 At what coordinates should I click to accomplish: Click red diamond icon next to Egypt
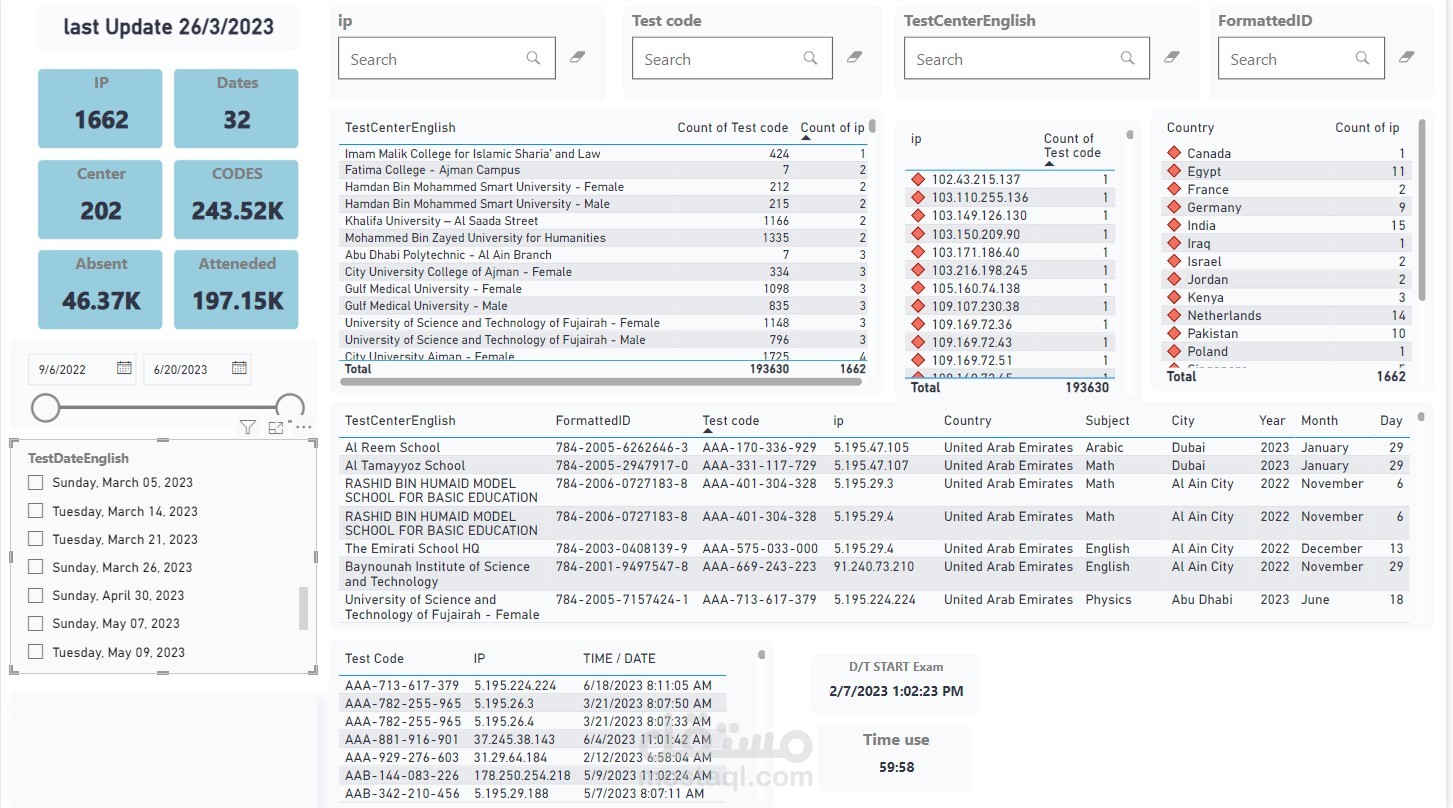[x=1174, y=171]
